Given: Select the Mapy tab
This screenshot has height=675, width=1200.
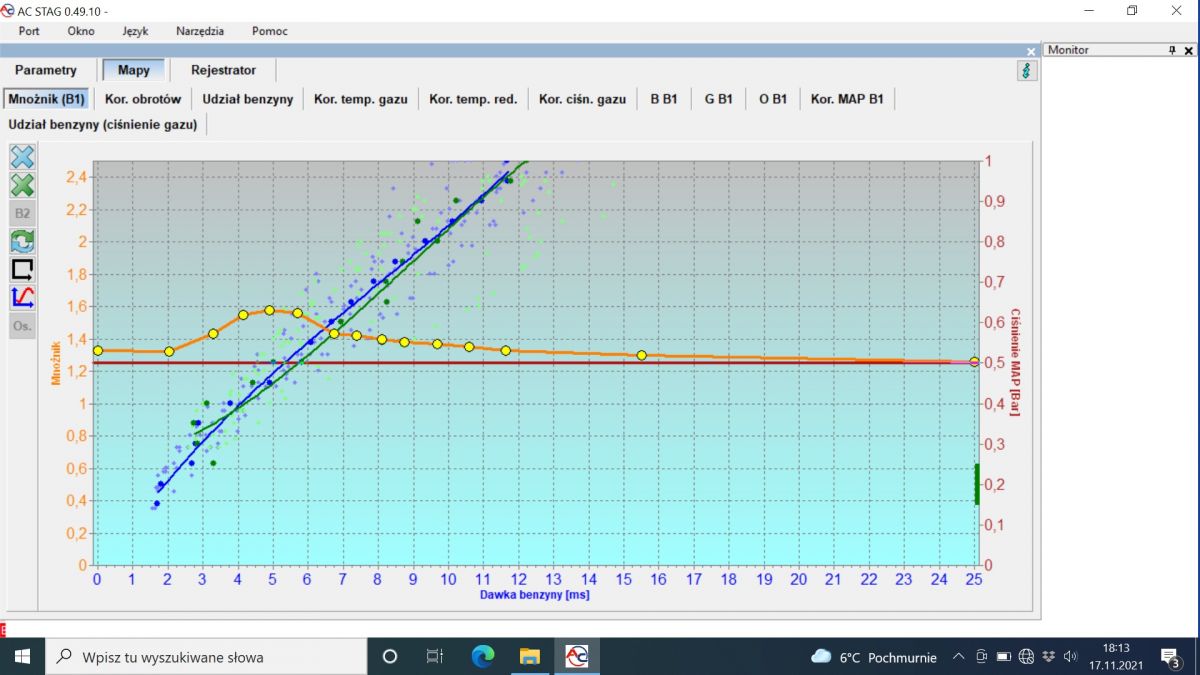Looking at the screenshot, I should (x=134, y=70).
